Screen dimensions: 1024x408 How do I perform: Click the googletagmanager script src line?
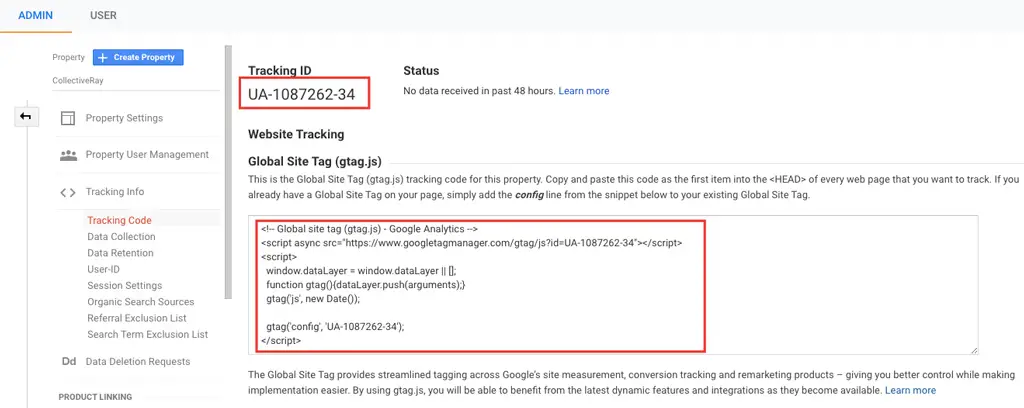coord(472,243)
